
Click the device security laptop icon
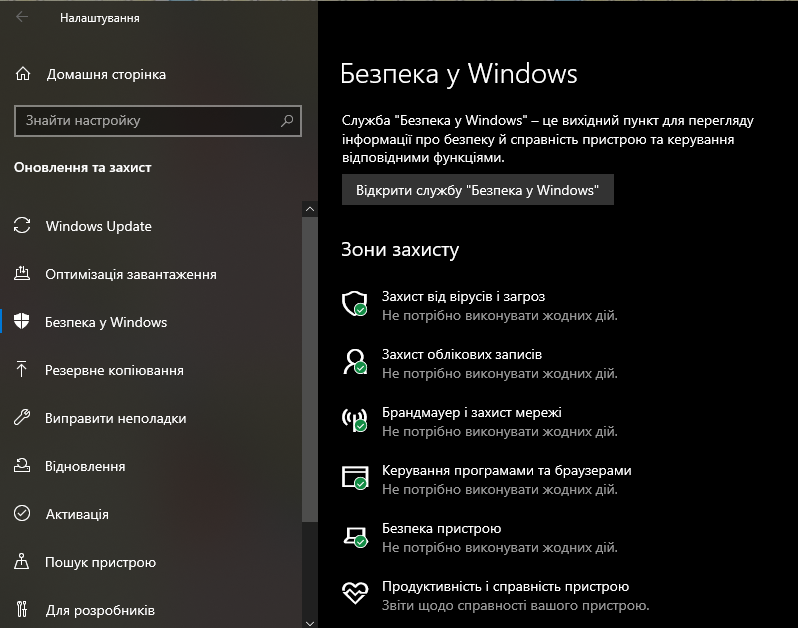tap(355, 537)
